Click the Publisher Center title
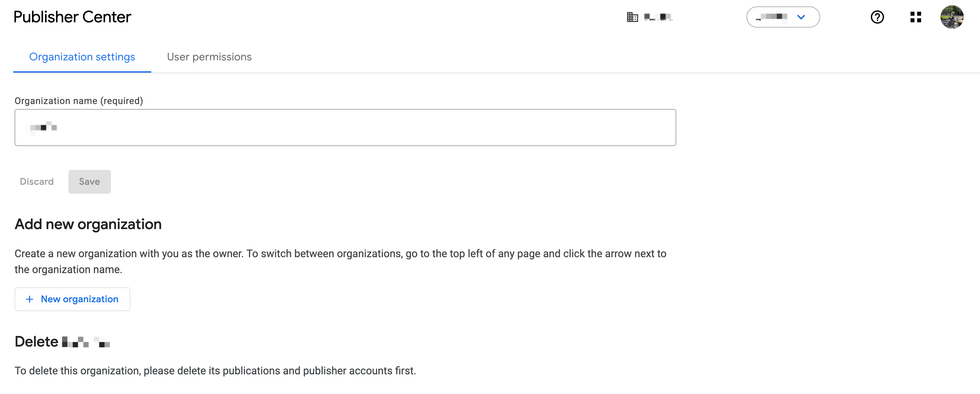Screen dimensions: 980x394 pos(72,17)
